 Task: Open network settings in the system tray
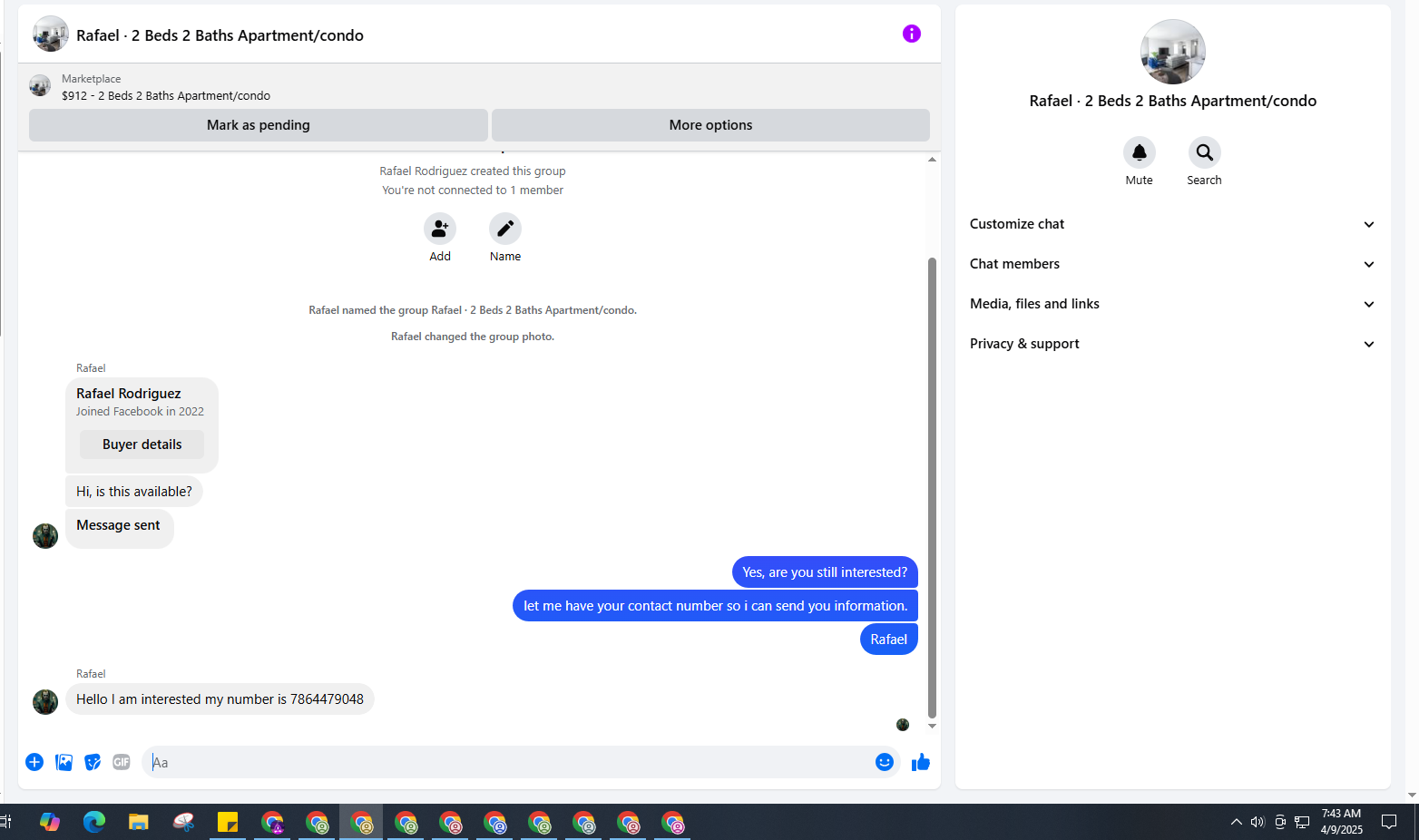coord(1302,822)
